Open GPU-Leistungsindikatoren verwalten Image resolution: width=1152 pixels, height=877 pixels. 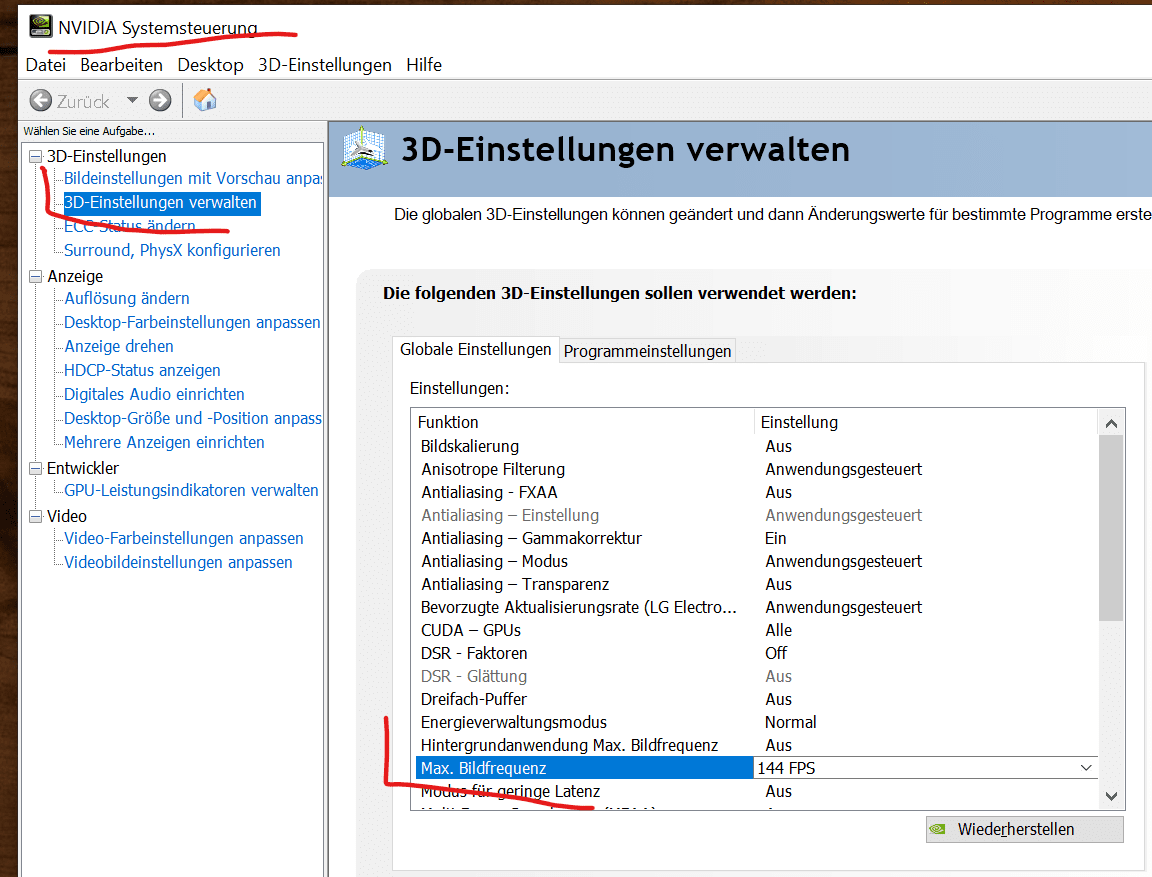(x=191, y=490)
